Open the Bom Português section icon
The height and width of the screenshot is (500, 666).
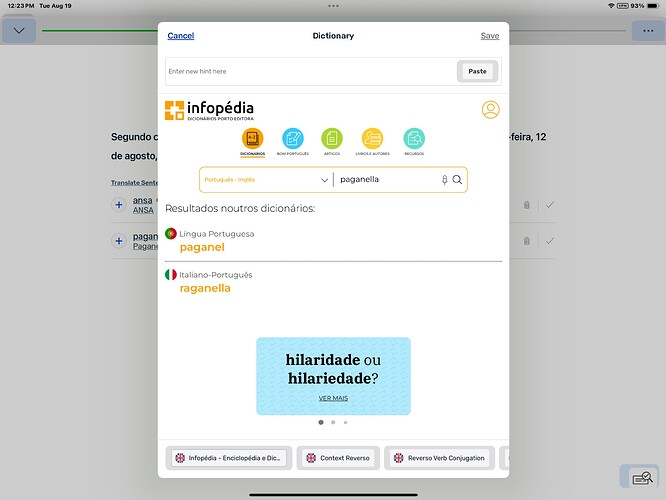[x=293, y=138]
